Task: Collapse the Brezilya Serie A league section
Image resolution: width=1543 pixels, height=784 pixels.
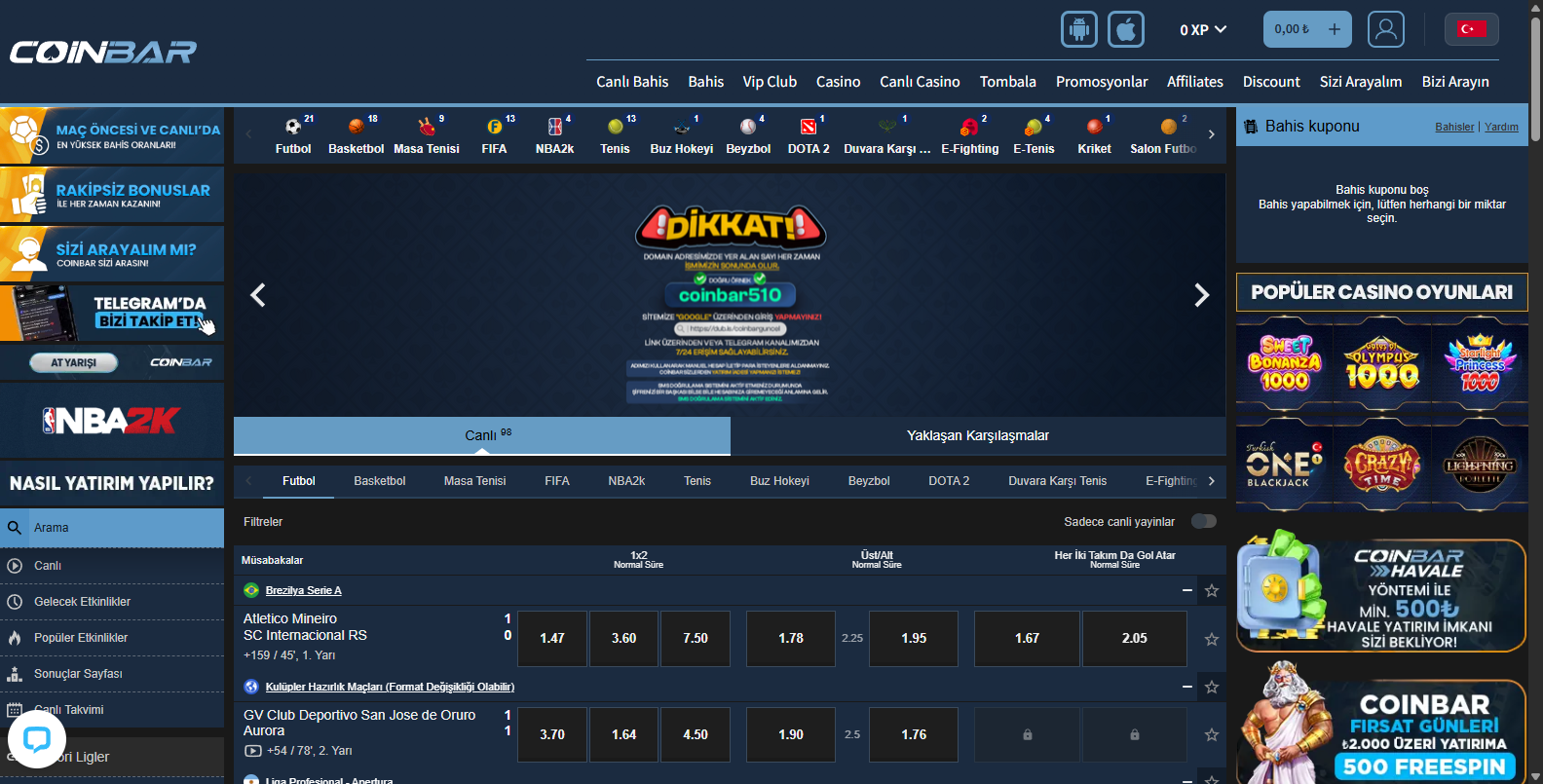Action: pos(1187,590)
